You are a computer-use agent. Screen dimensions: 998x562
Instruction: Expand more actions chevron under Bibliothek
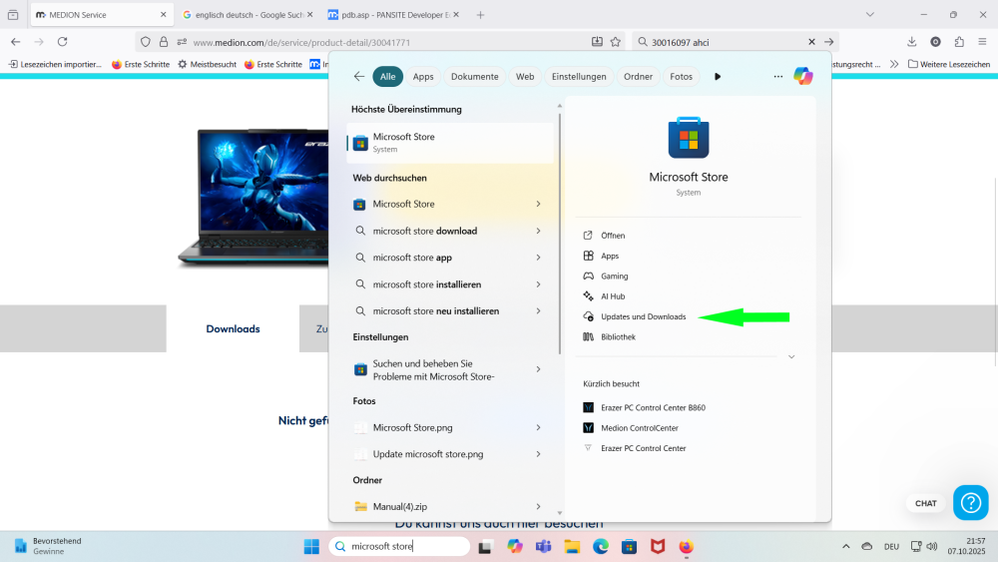coord(791,357)
